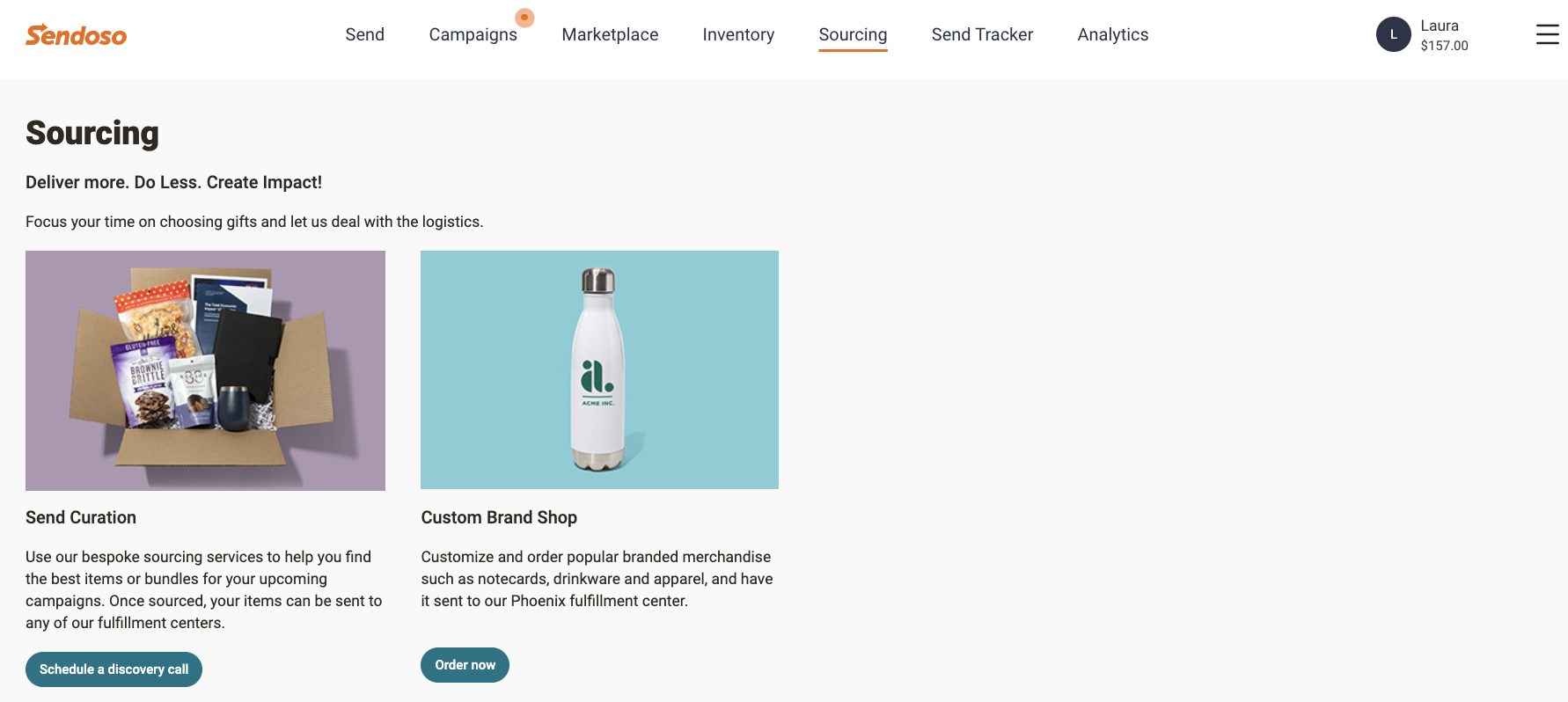Click the Campaigns notification dot
This screenshot has height=702, width=1568.
524,17
